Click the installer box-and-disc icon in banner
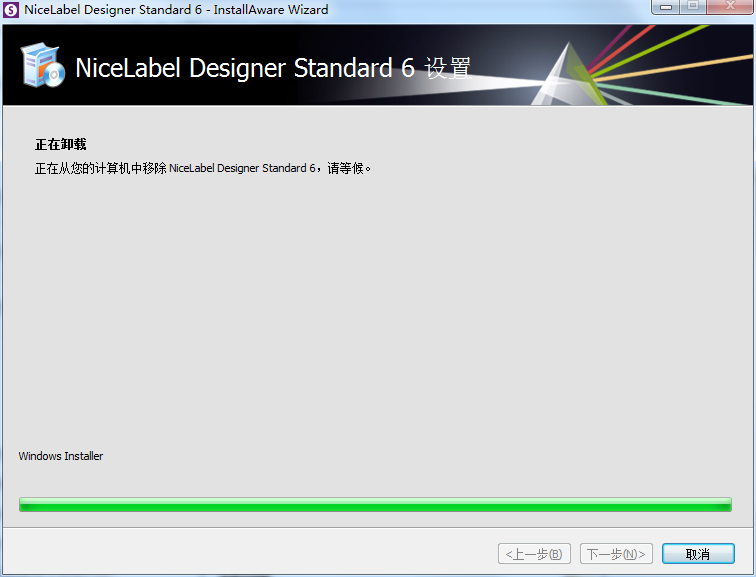 click(42, 65)
